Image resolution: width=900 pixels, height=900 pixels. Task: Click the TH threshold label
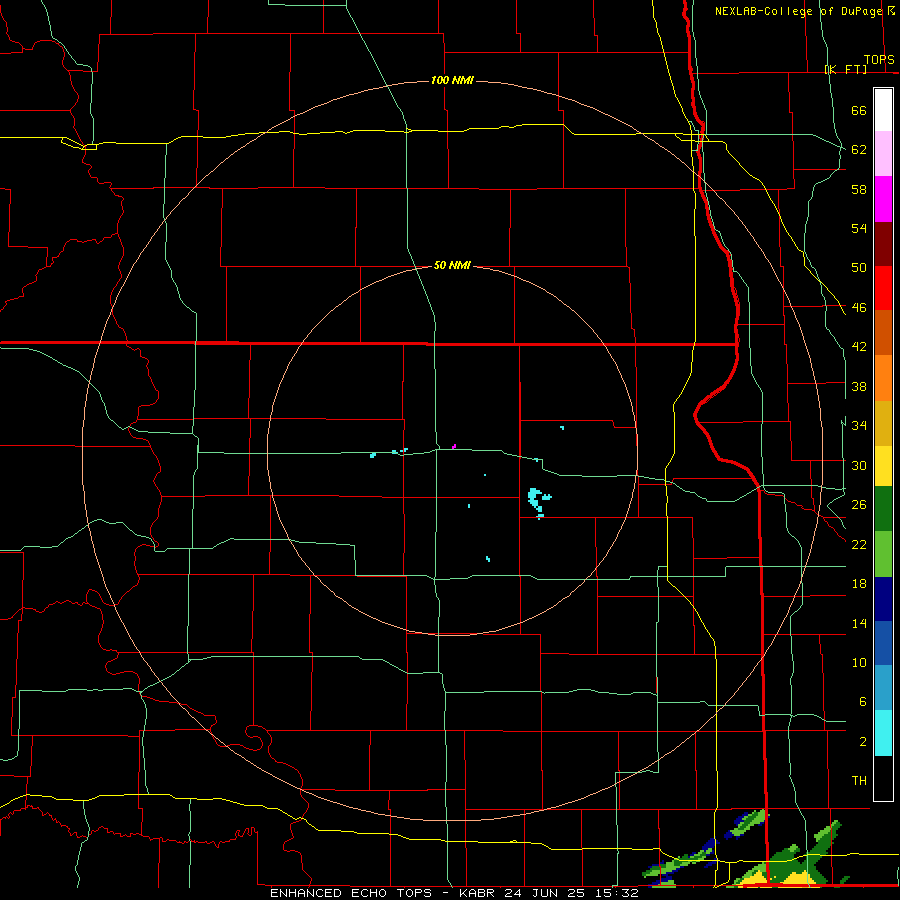pos(859,780)
